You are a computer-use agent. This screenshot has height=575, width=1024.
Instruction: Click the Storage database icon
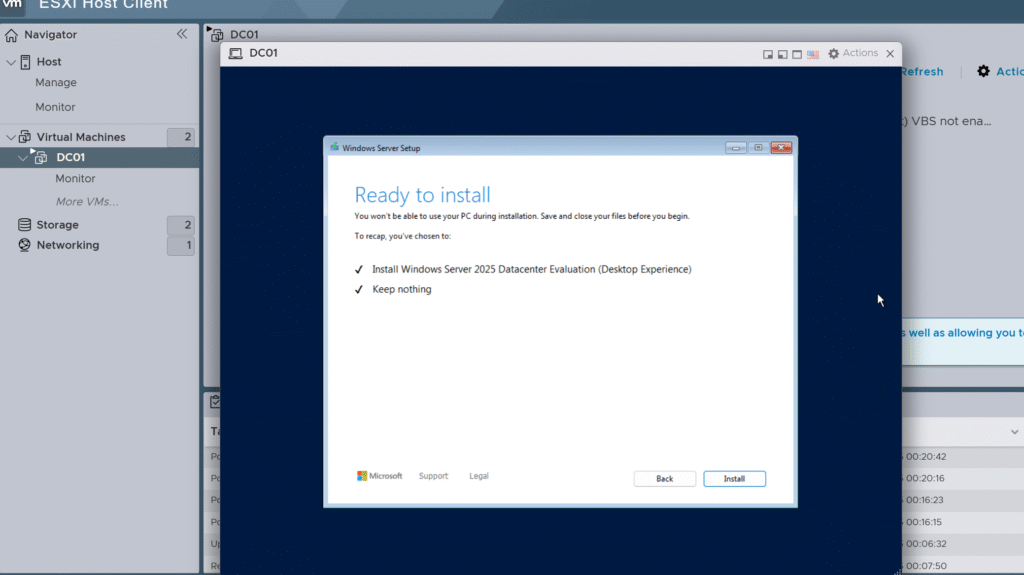[x=25, y=225]
